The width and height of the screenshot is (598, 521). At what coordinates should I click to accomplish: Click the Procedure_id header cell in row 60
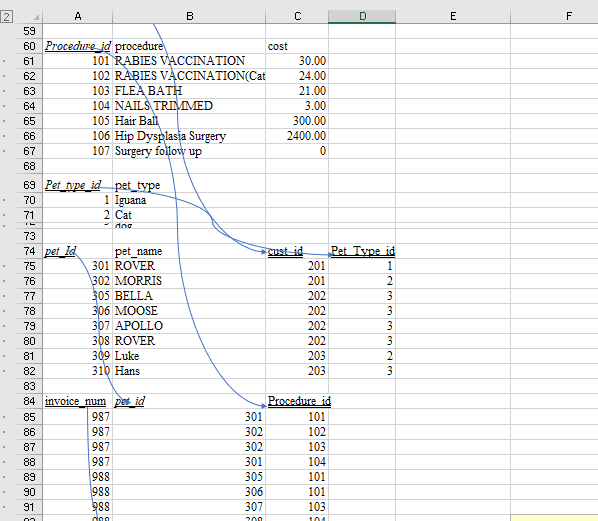(78, 46)
